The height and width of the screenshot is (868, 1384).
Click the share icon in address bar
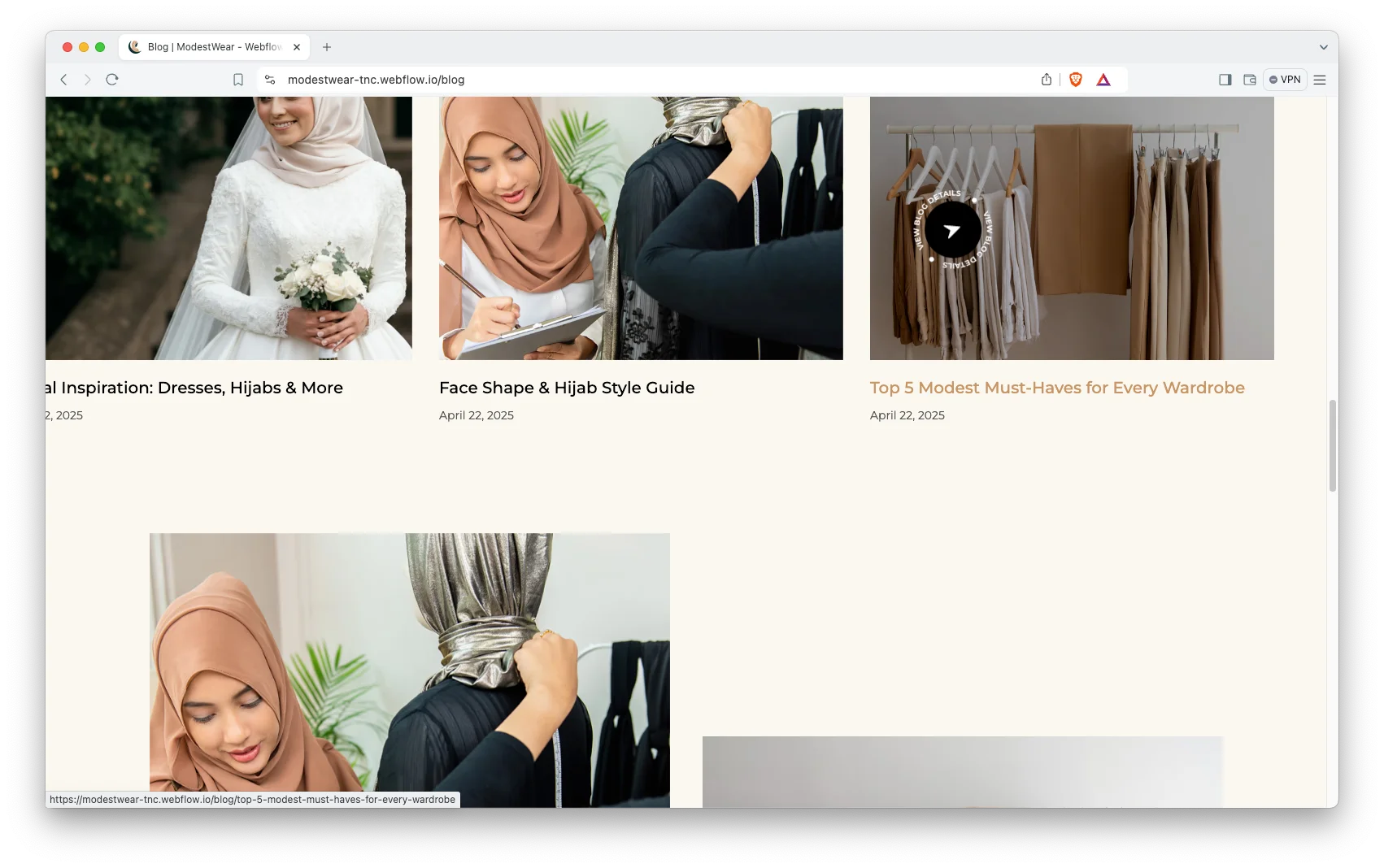point(1047,80)
